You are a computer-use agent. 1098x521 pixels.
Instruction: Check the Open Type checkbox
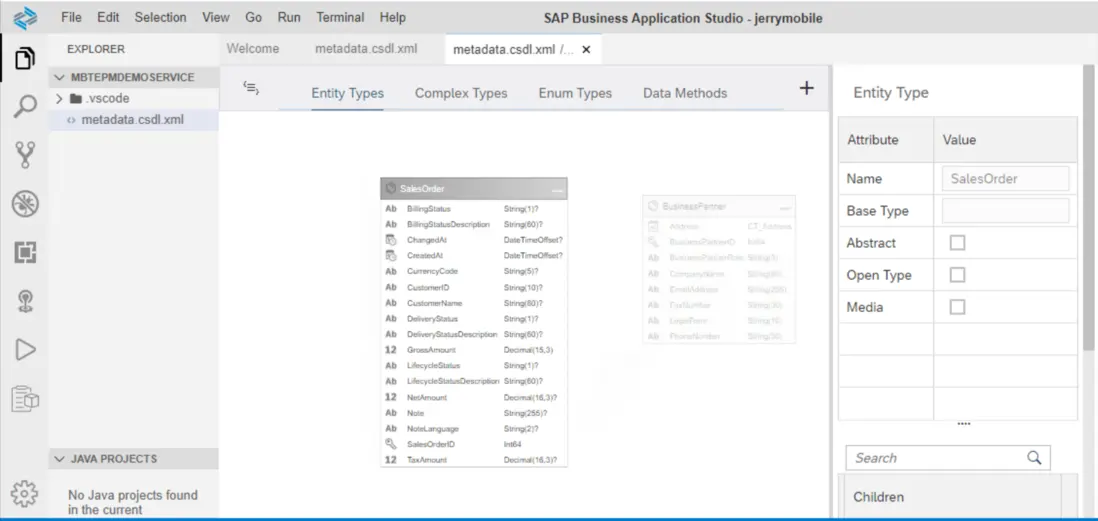(x=957, y=275)
